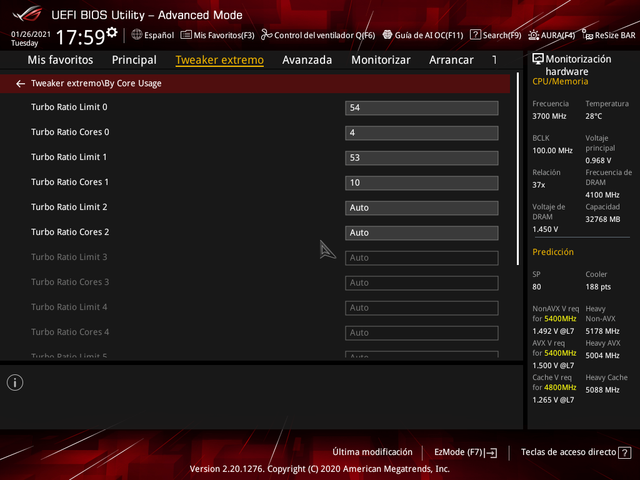Open AURA(F4) settings

551,35
